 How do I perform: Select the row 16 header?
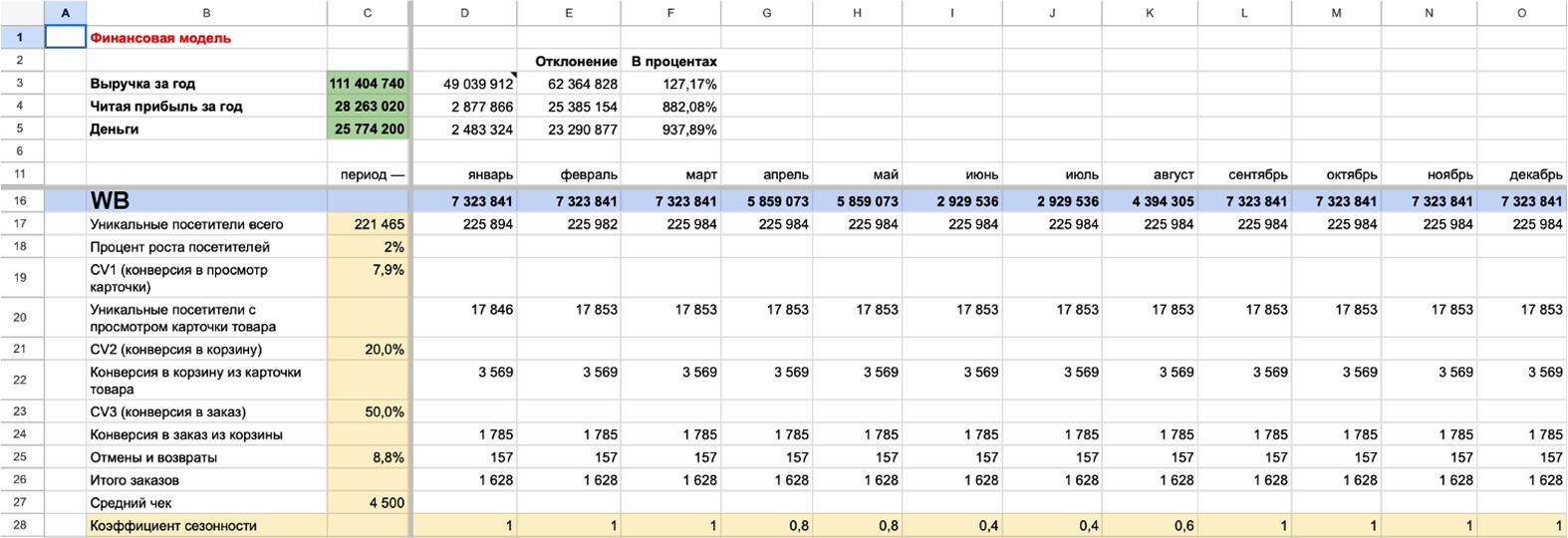coord(22,200)
